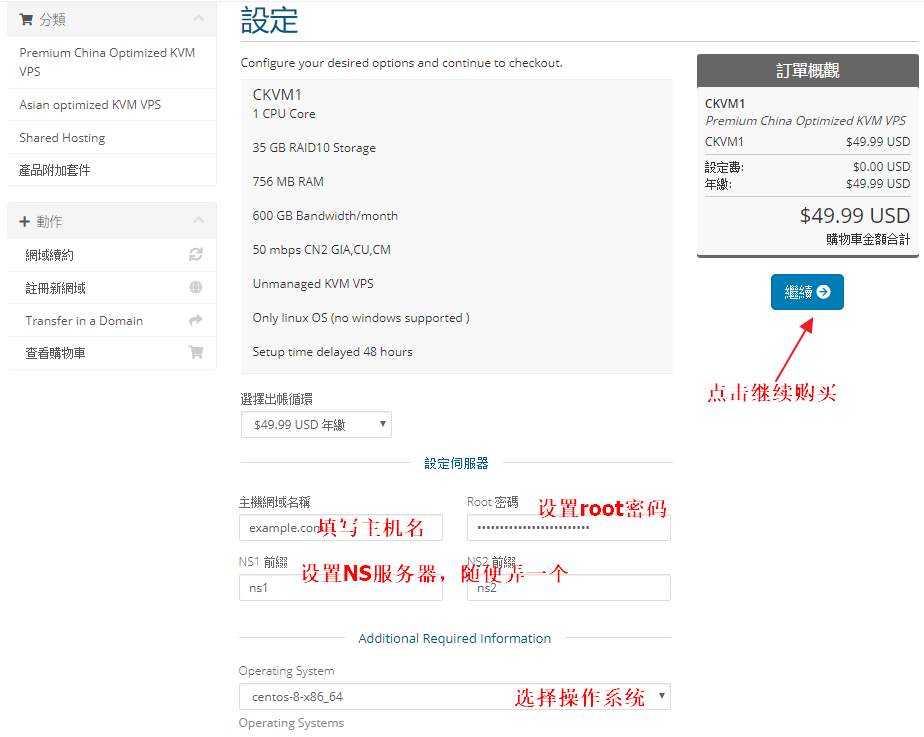This screenshot has height=737, width=924.
Task: Click the arrow icon inside 繼續 button
Action: [x=824, y=292]
